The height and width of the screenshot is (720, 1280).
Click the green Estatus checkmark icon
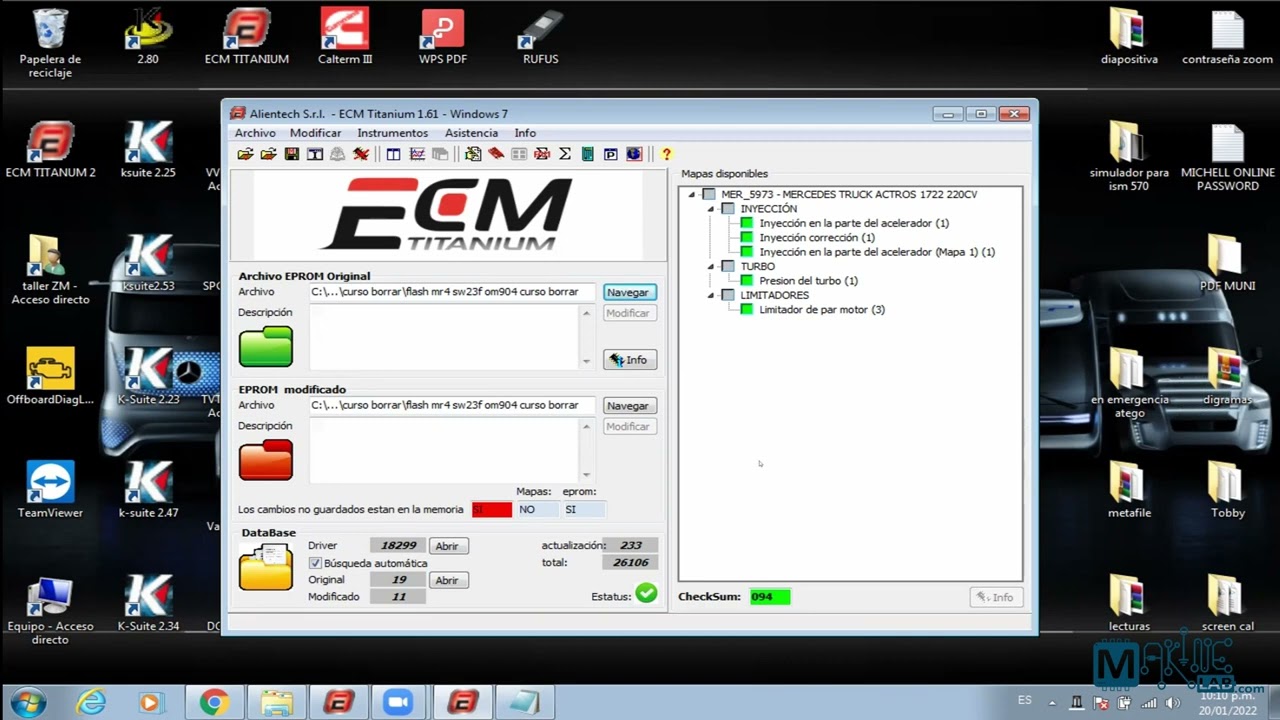tap(647, 593)
